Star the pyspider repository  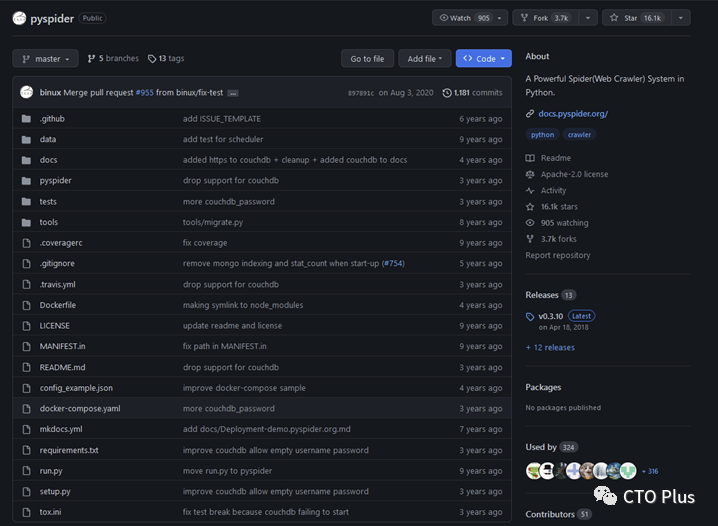(x=637, y=18)
